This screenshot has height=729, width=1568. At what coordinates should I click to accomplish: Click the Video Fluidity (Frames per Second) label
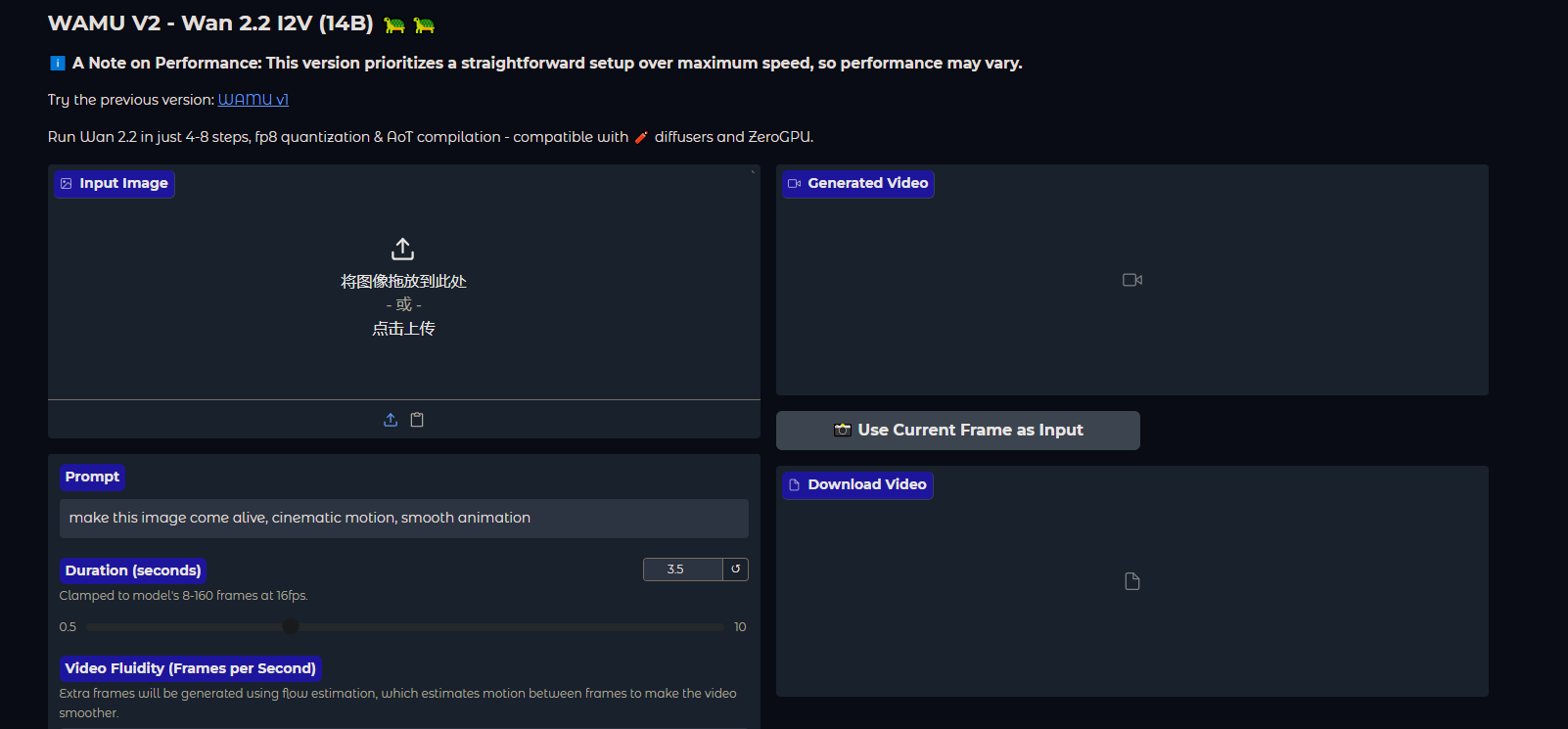click(x=191, y=668)
